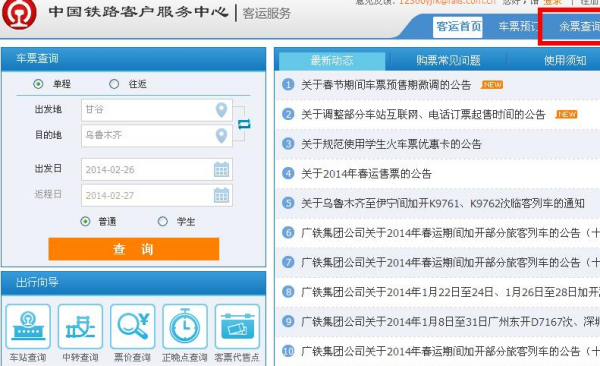The width and height of the screenshot is (600, 366).
Task: Open 客运首页 in the top navigation
Action: [458, 27]
